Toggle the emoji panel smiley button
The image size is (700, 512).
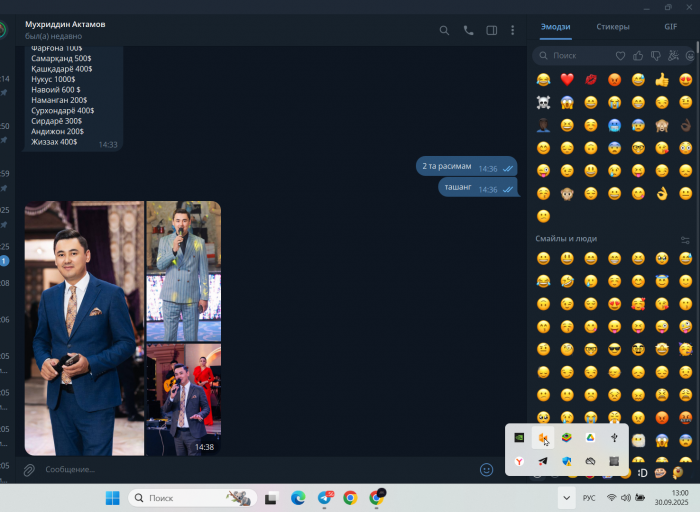pos(486,470)
